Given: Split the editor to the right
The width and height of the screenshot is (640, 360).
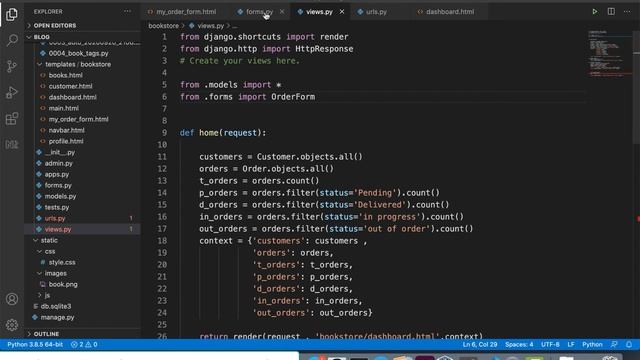Looking at the screenshot, I should 611,11.
